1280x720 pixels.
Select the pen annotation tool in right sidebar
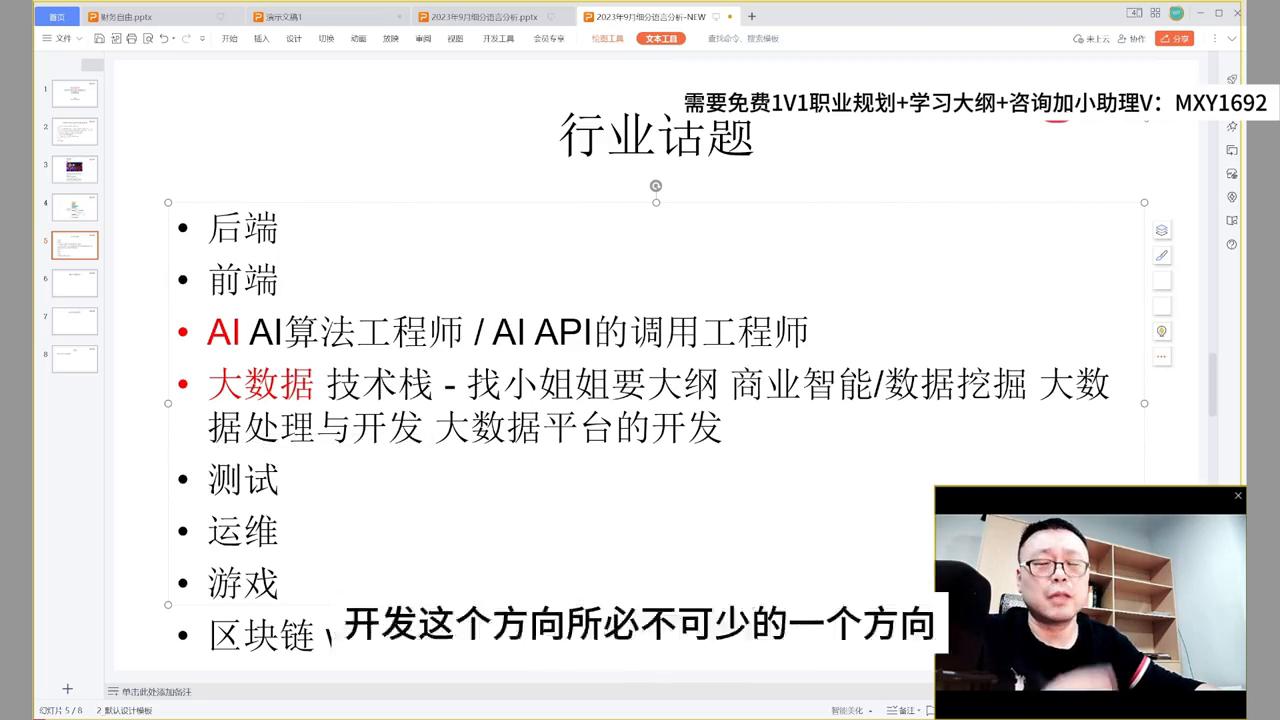pyautogui.click(x=1162, y=255)
